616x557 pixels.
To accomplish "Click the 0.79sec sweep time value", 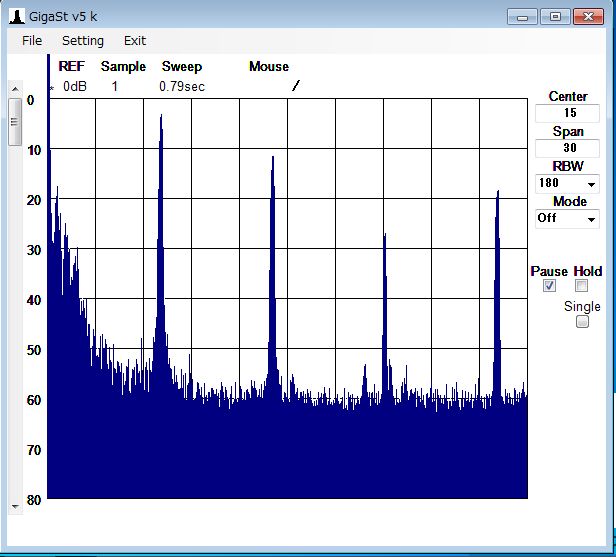I will coord(182,86).
